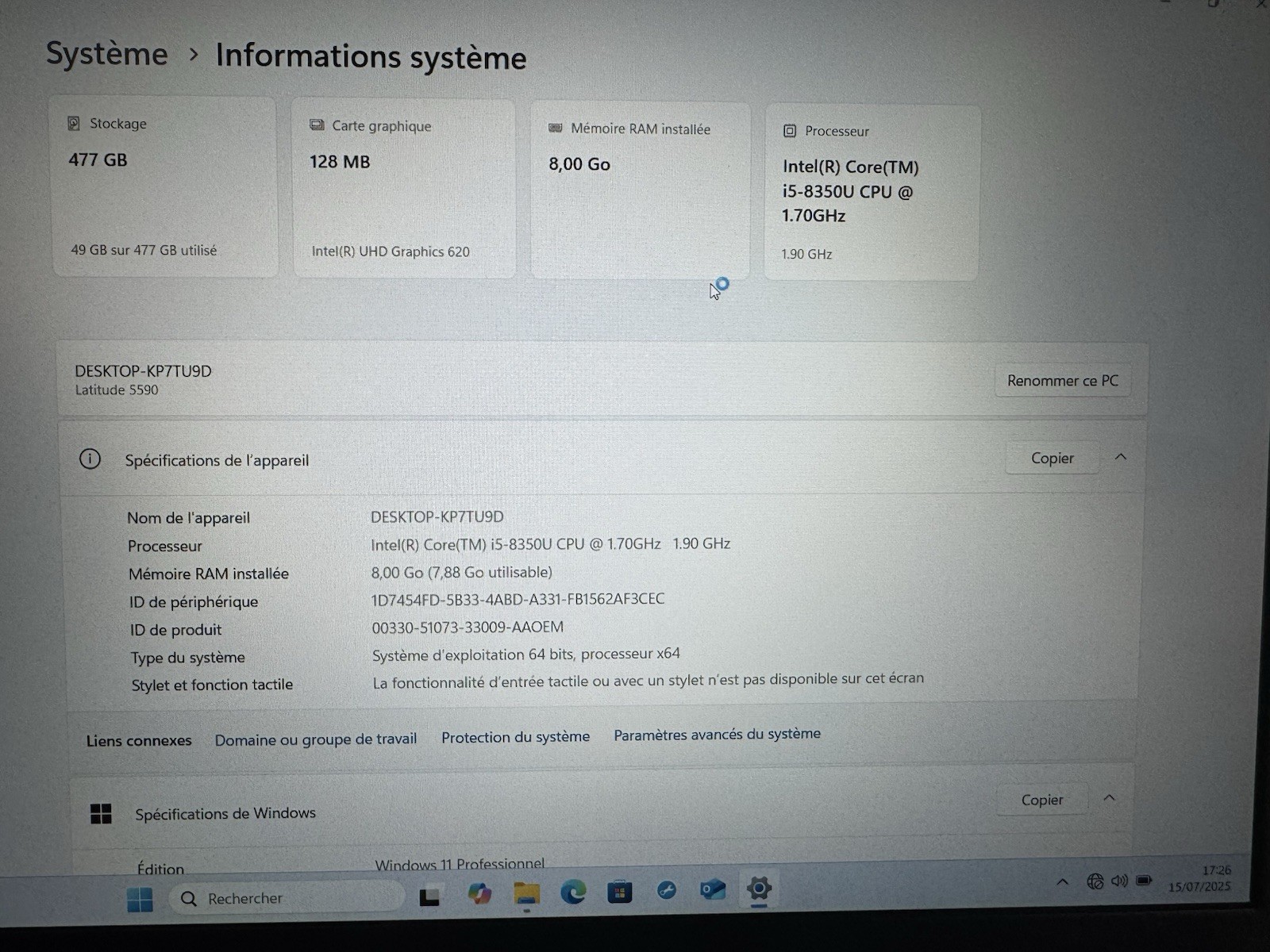Open the Carte graphique 128 MB card

coord(404,188)
